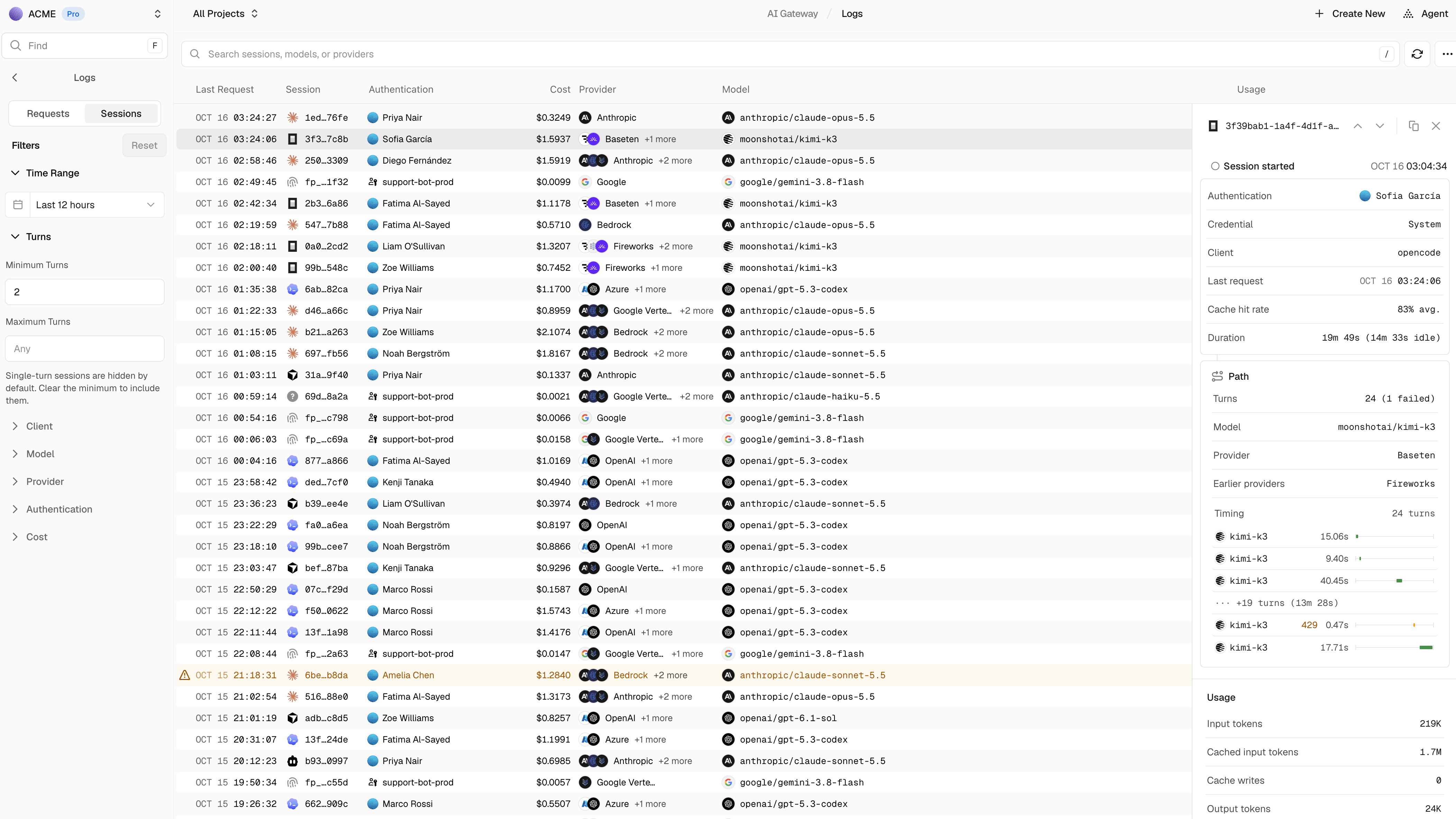Sort by the Cost column header
1456x819 pixels.
tap(560, 89)
